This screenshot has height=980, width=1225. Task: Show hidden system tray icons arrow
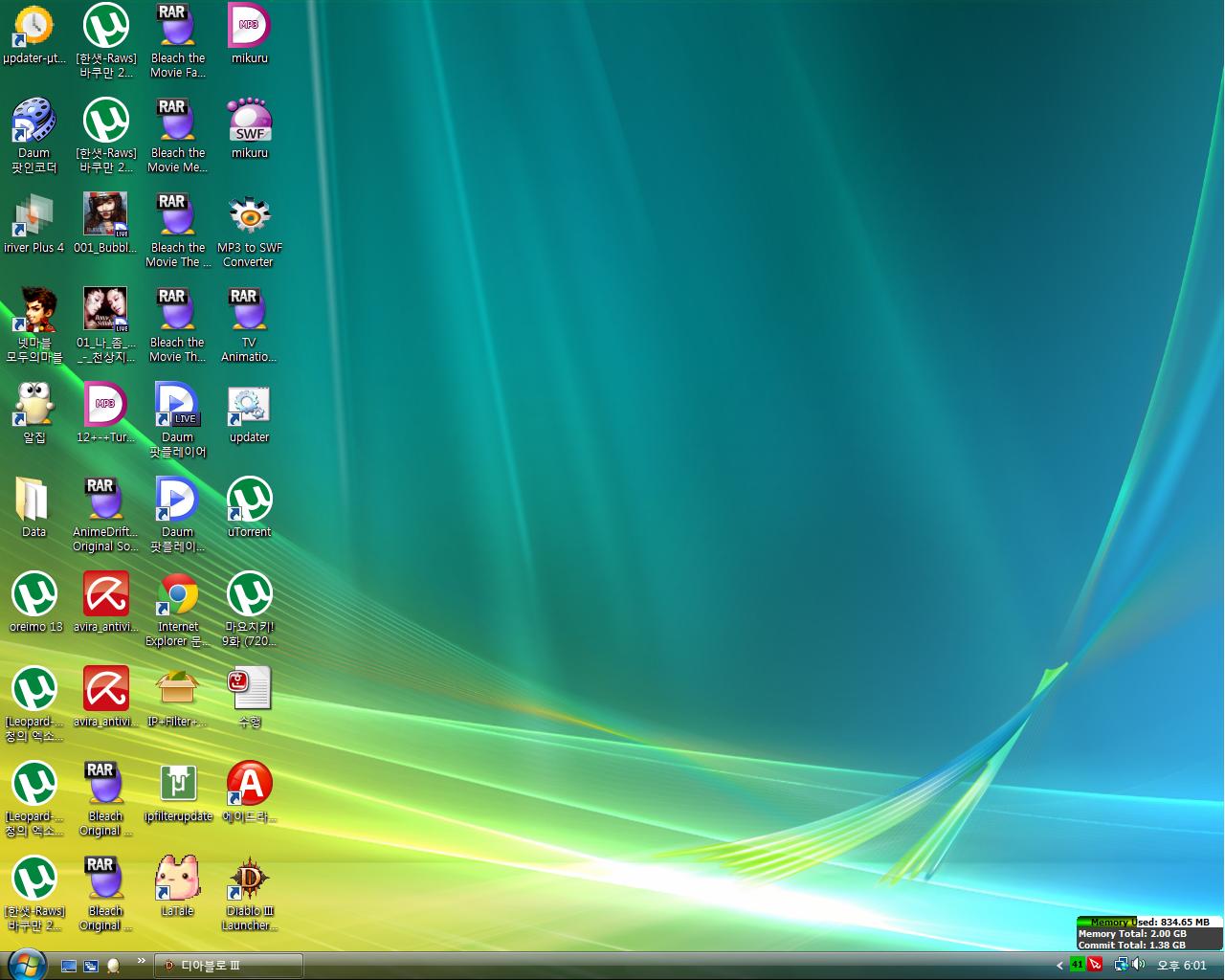pyautogui.click(x=1059, y=966)
